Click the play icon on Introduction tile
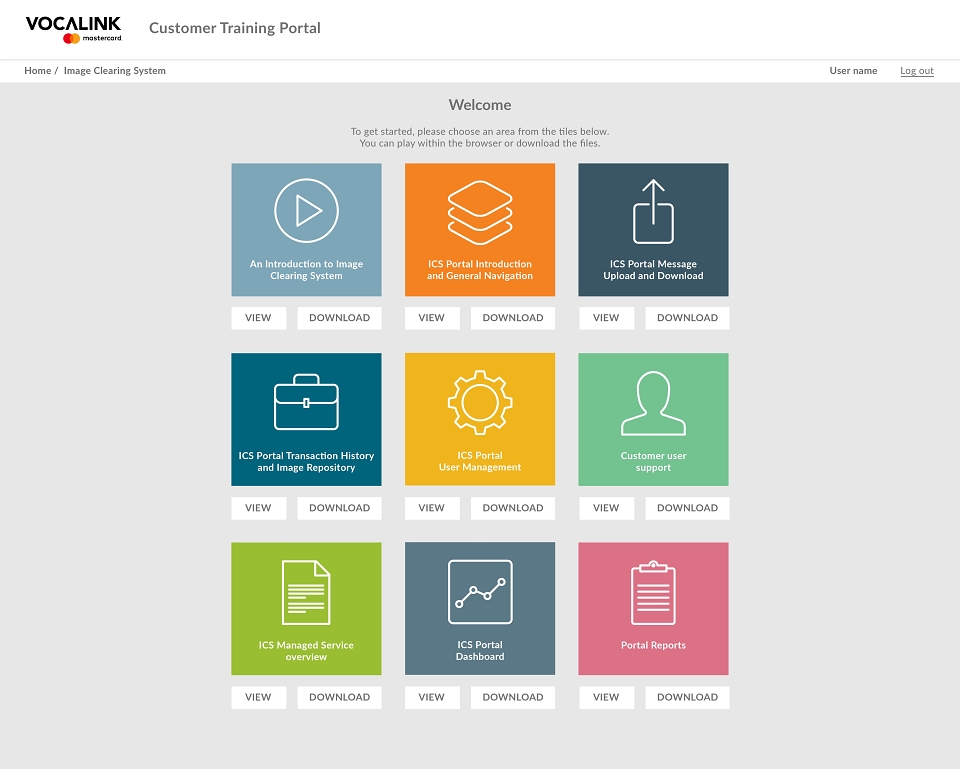960x769 pixels. tap(306, 211)
